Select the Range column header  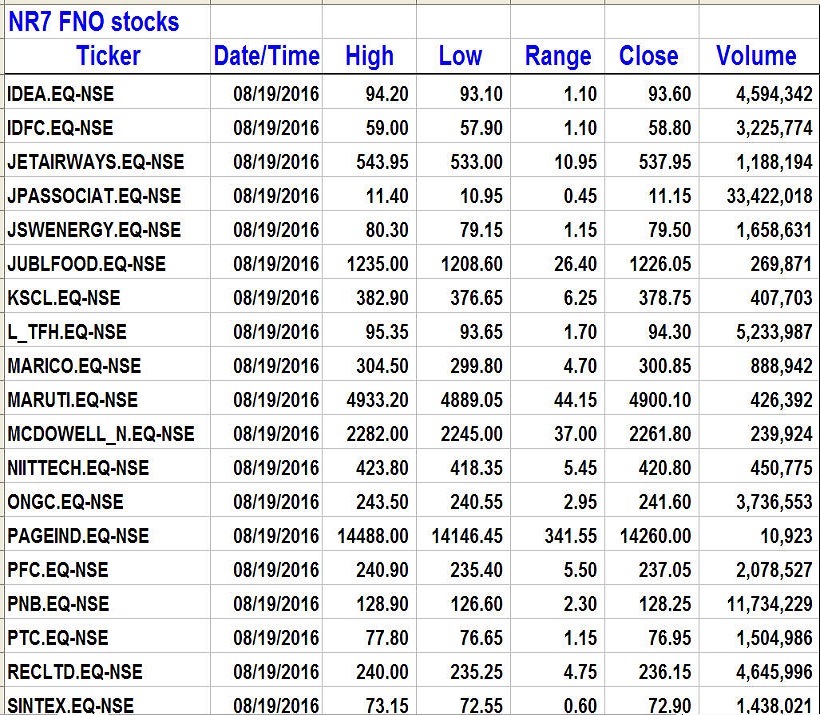(x=558, y=56)
